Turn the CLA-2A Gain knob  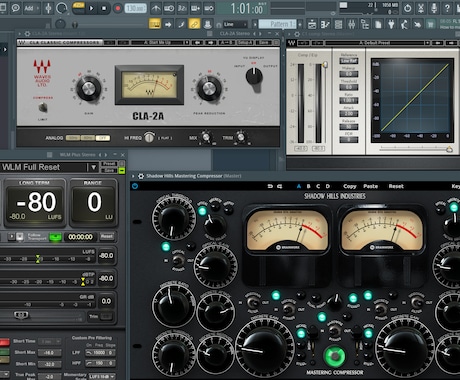click(89, 89)
